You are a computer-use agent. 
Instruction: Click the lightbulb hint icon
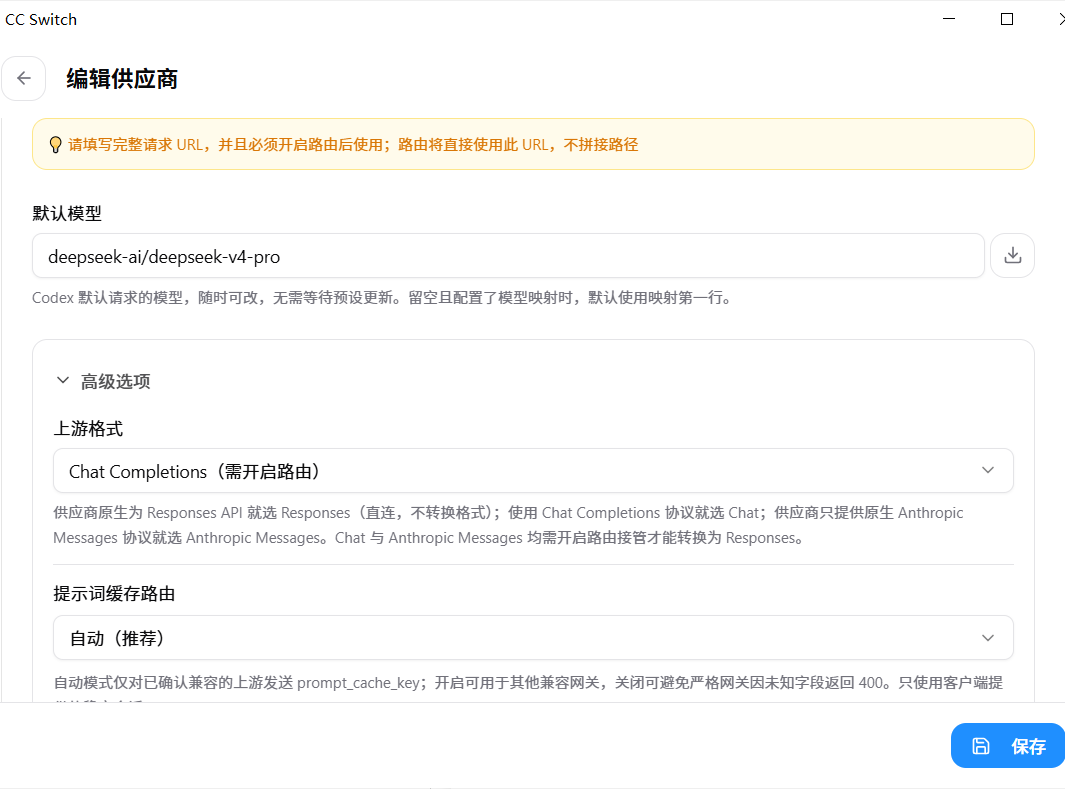click(56, 145)
